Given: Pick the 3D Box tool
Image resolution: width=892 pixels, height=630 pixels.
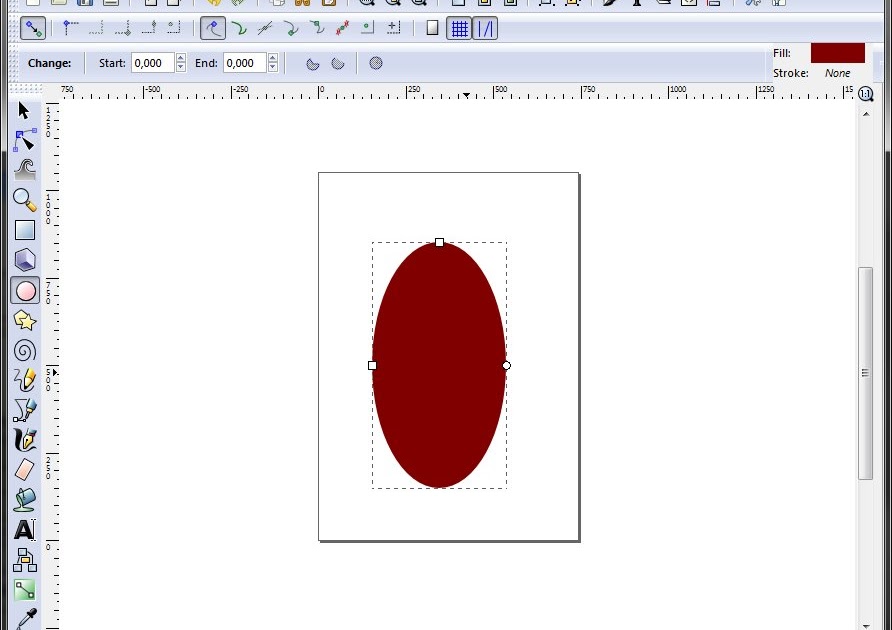Looking at the screenshot, I should (x=24, y=260).
